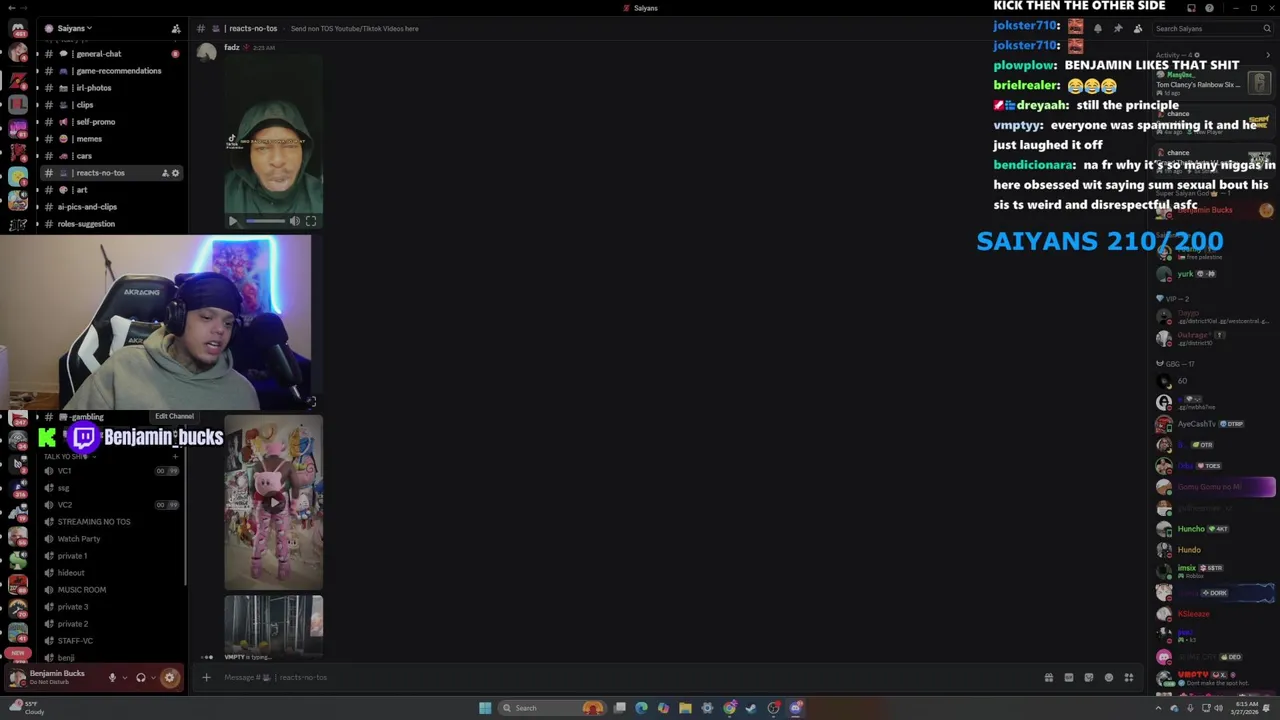This screenshot has height=720, width=1280.
Task: Open the roles-suggestion channel
Action: 110,224
